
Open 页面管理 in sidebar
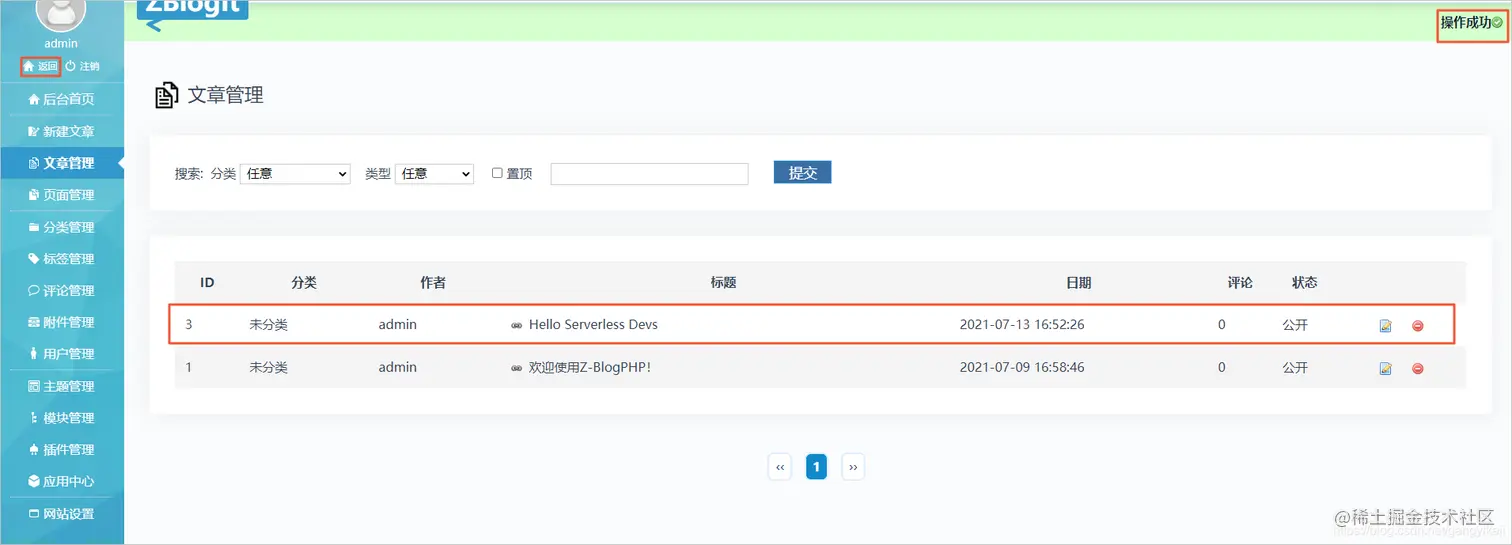[62, 195]
